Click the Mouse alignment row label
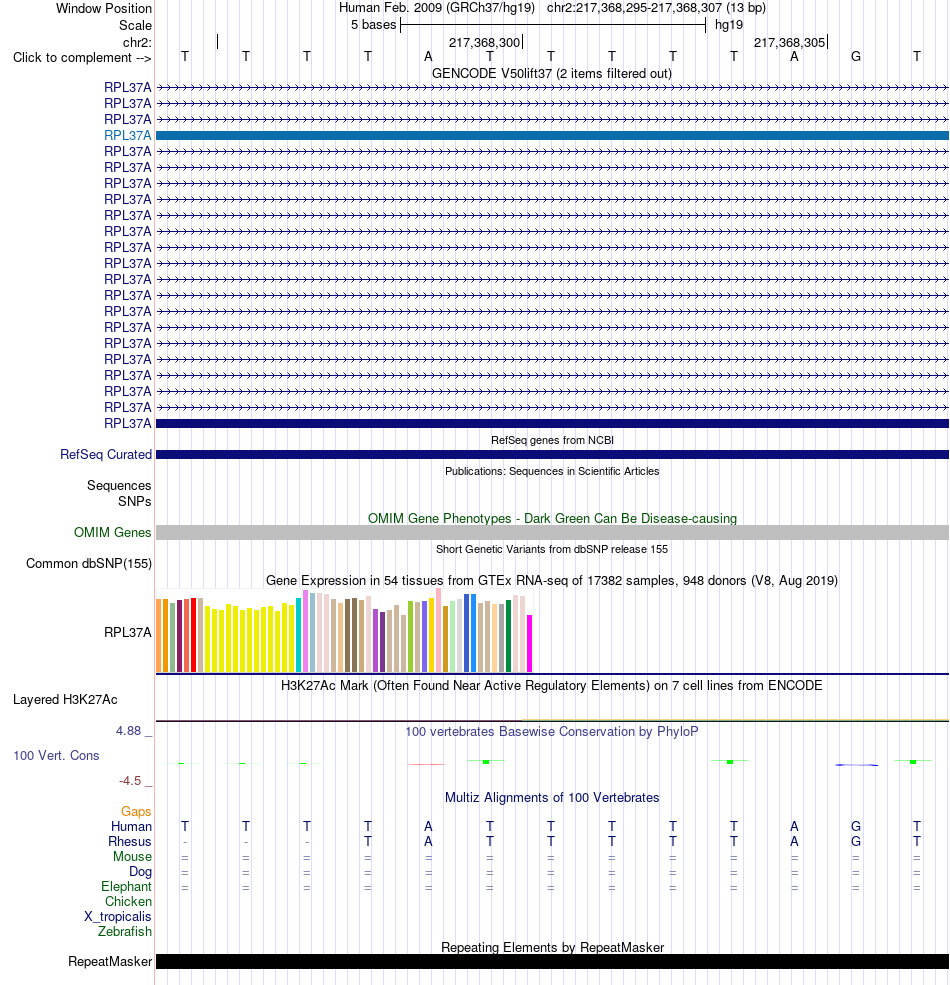Screen dimensions: 950x985 pos(132,856)
